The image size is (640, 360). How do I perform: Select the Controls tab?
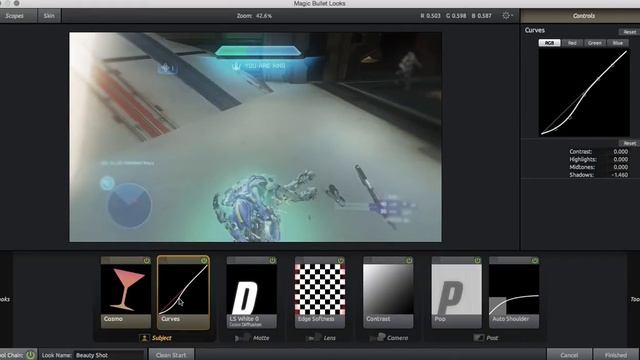pos(584,16)
